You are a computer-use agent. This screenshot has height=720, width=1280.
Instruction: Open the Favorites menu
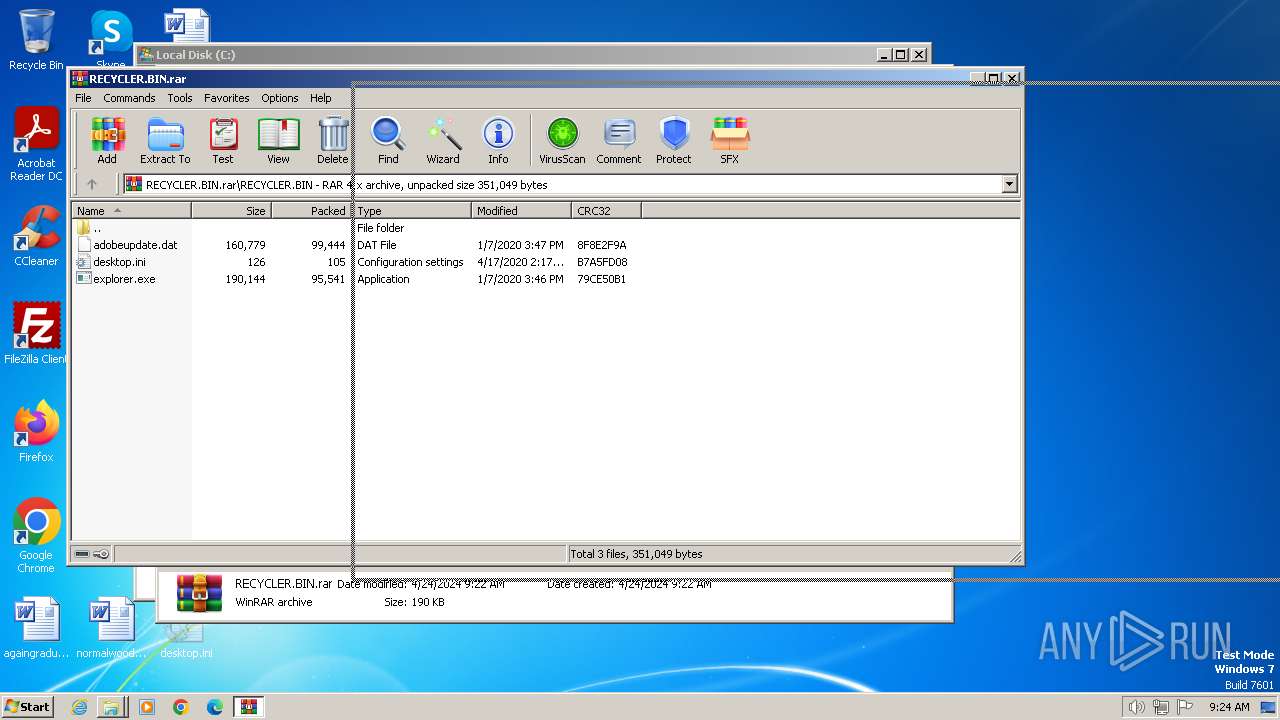coord(227,98)
